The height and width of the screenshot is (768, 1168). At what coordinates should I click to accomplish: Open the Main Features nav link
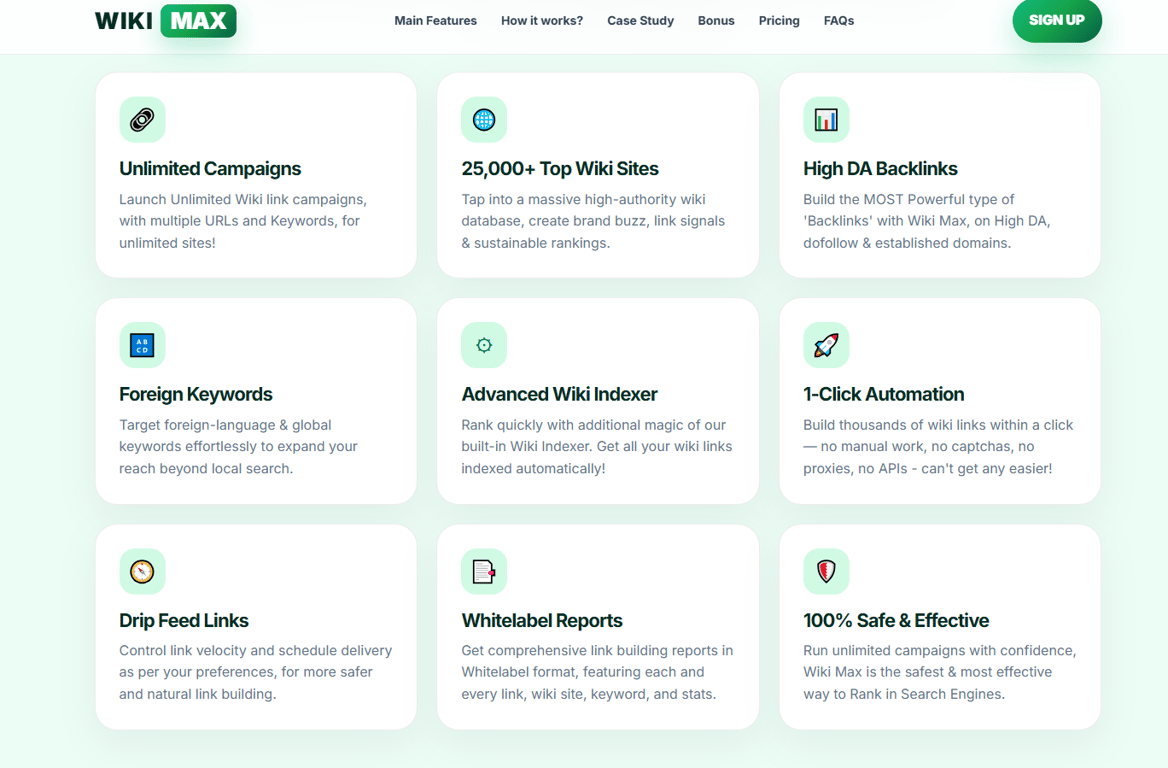point(436,21)
